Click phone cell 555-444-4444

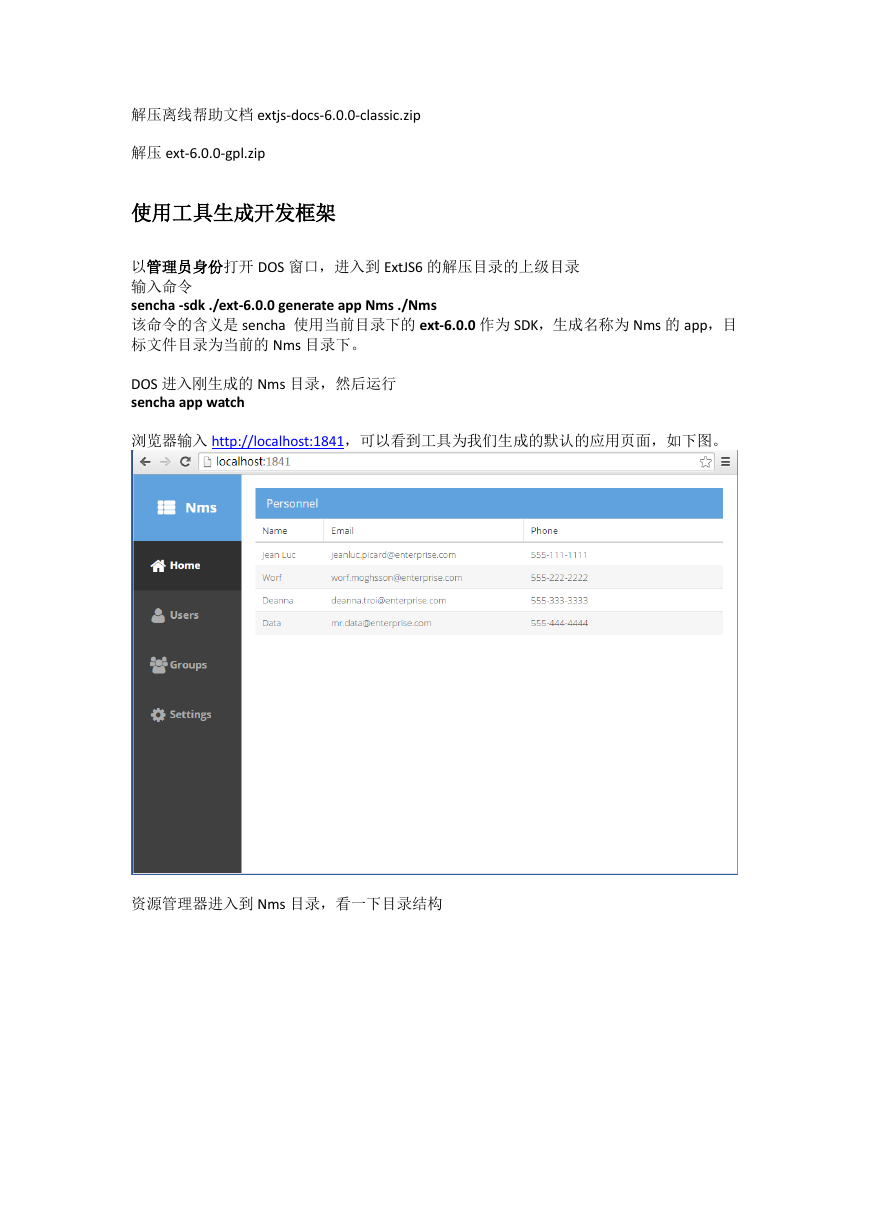(x=559, y=623)
